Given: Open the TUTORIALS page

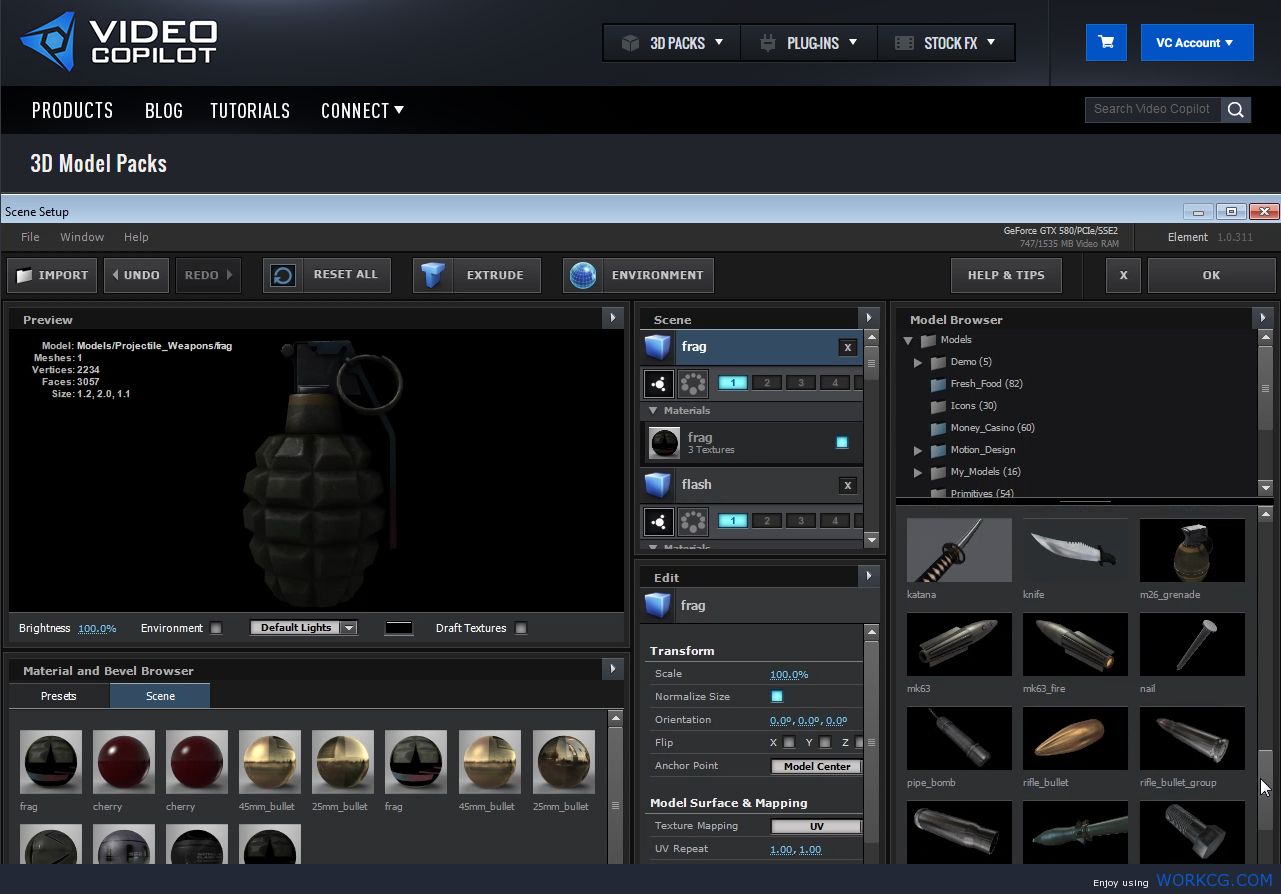Looking at the screenshot, I should tap(250, 111).
